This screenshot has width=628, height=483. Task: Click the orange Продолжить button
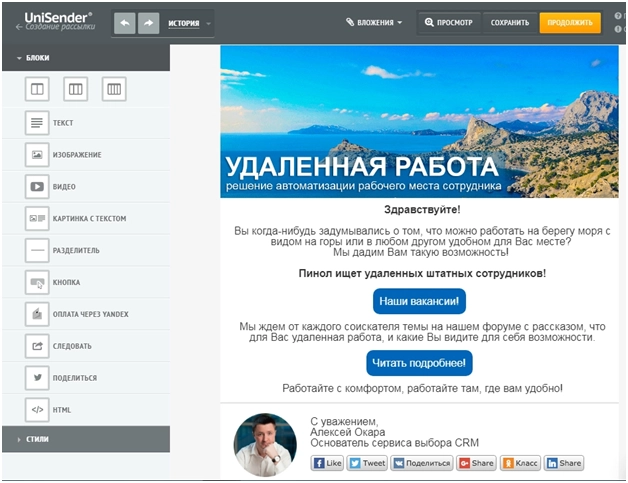[x=570, y=22]
